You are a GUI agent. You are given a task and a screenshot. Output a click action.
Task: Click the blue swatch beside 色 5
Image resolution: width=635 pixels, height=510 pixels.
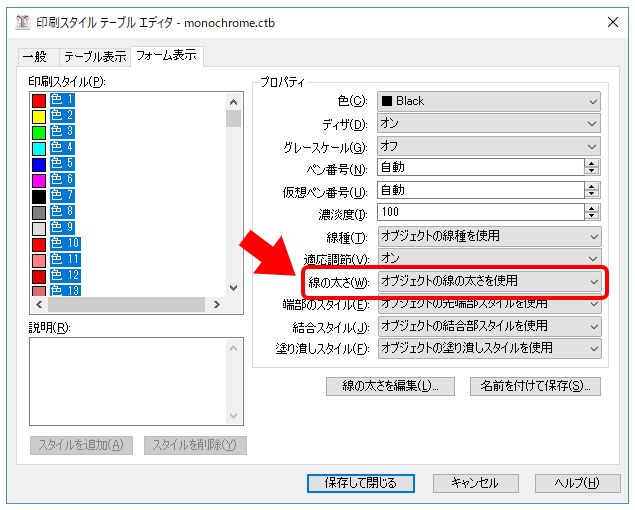point(39,164)
